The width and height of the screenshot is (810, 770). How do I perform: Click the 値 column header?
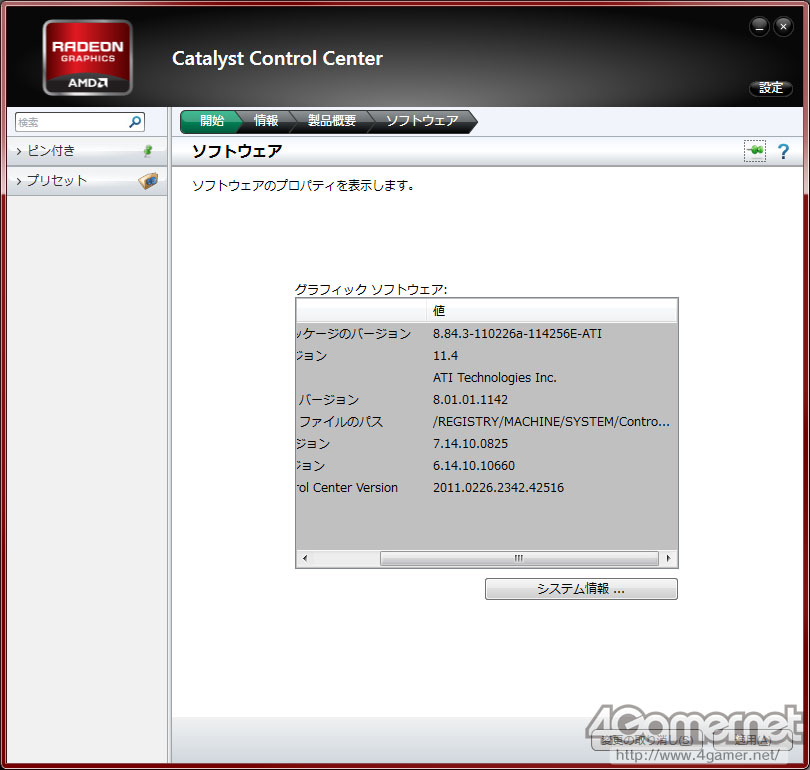[x=551, y=310]
